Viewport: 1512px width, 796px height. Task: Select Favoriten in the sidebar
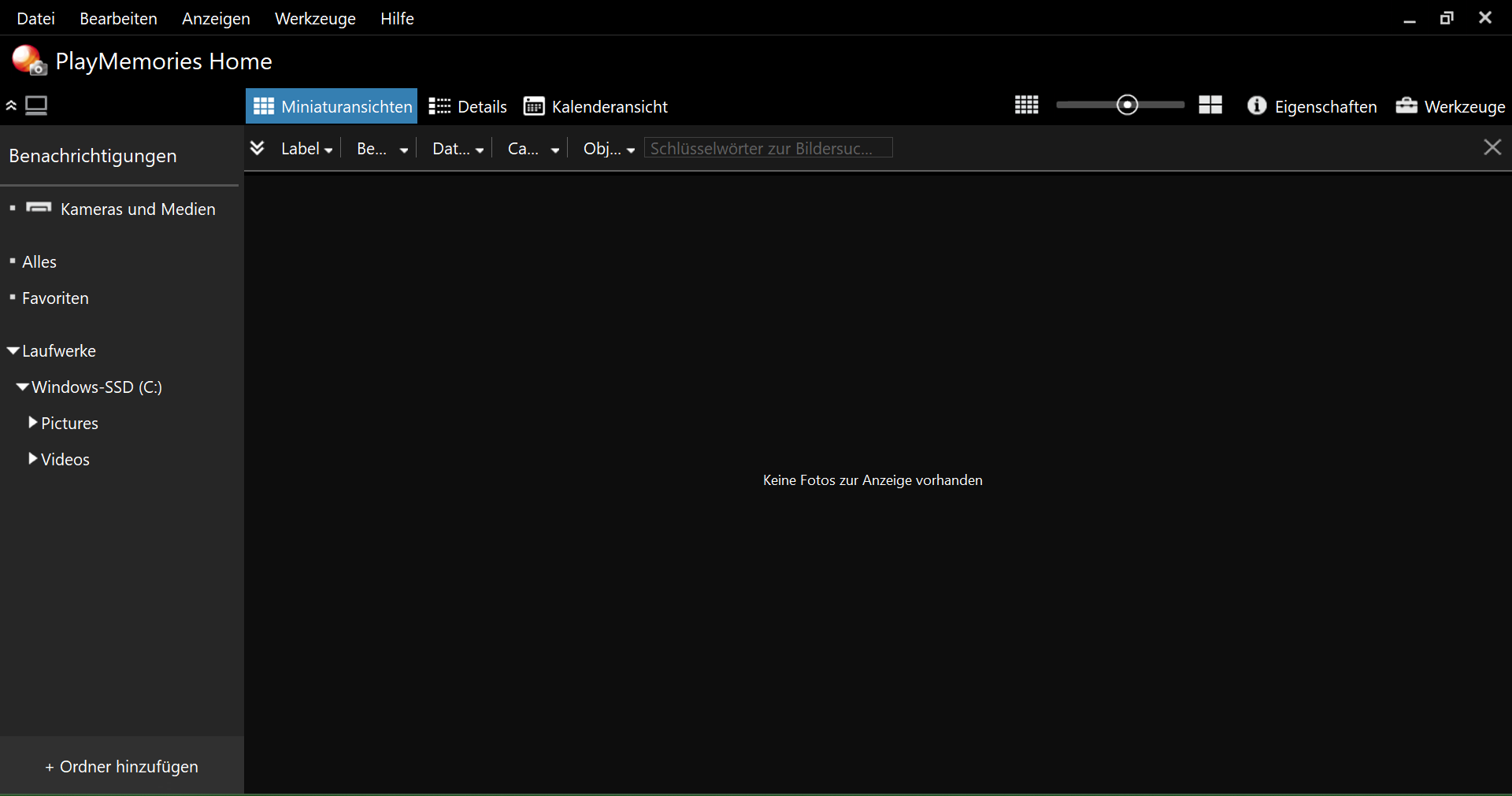point(55,298)
